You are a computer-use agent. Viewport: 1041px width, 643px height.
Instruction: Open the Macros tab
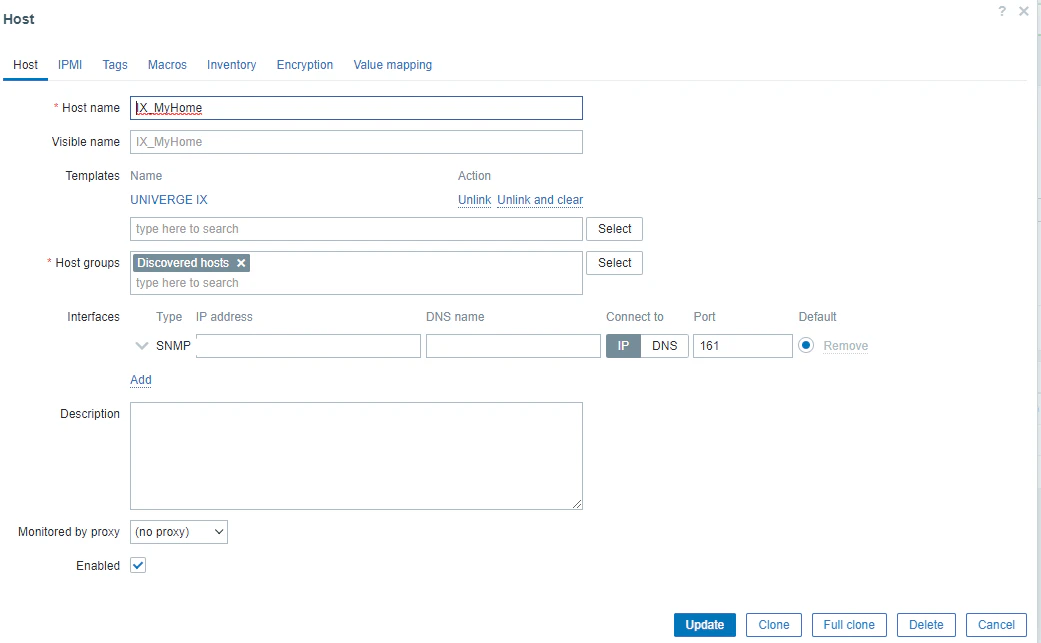pos(167,65)
